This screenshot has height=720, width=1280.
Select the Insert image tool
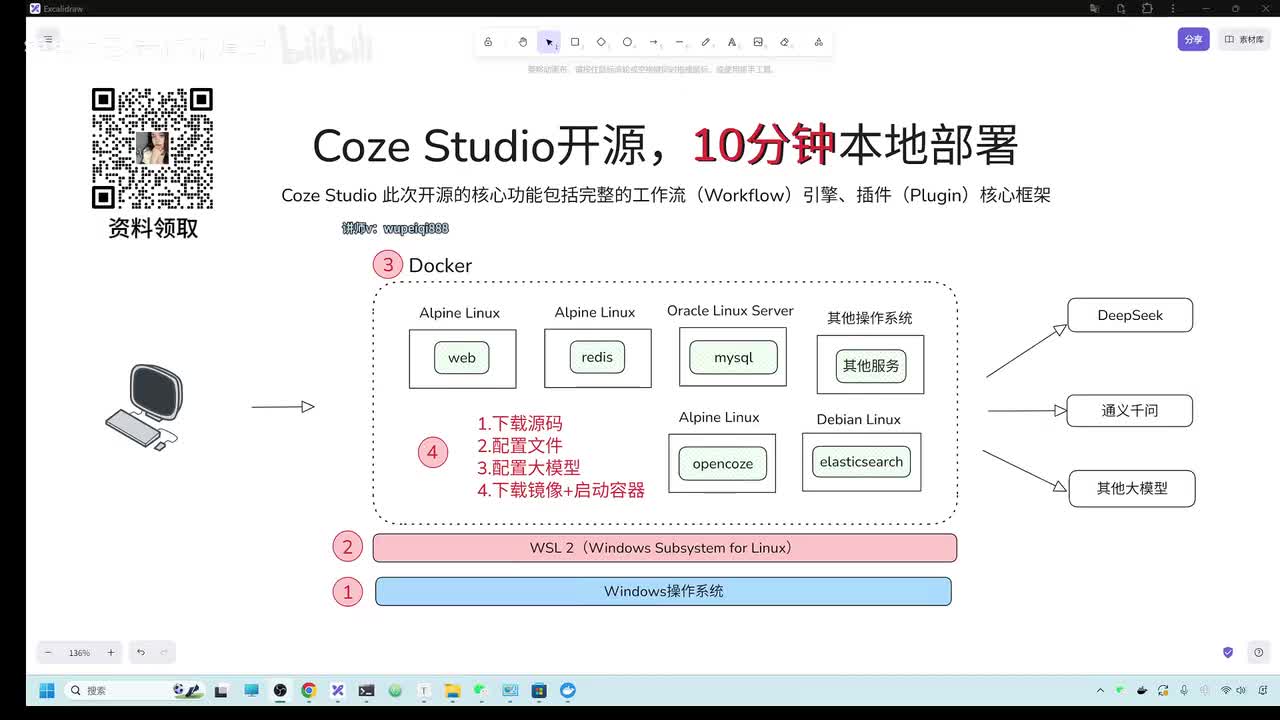point(758,42)
